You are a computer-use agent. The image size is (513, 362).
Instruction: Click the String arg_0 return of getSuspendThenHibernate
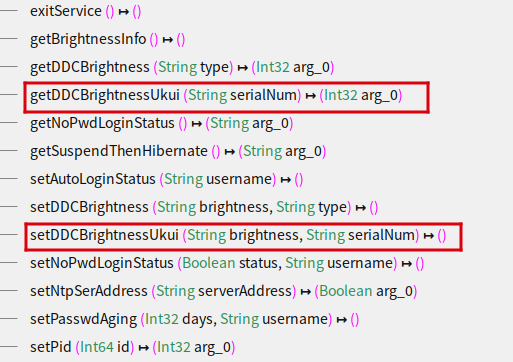click(x=283, y=151)
